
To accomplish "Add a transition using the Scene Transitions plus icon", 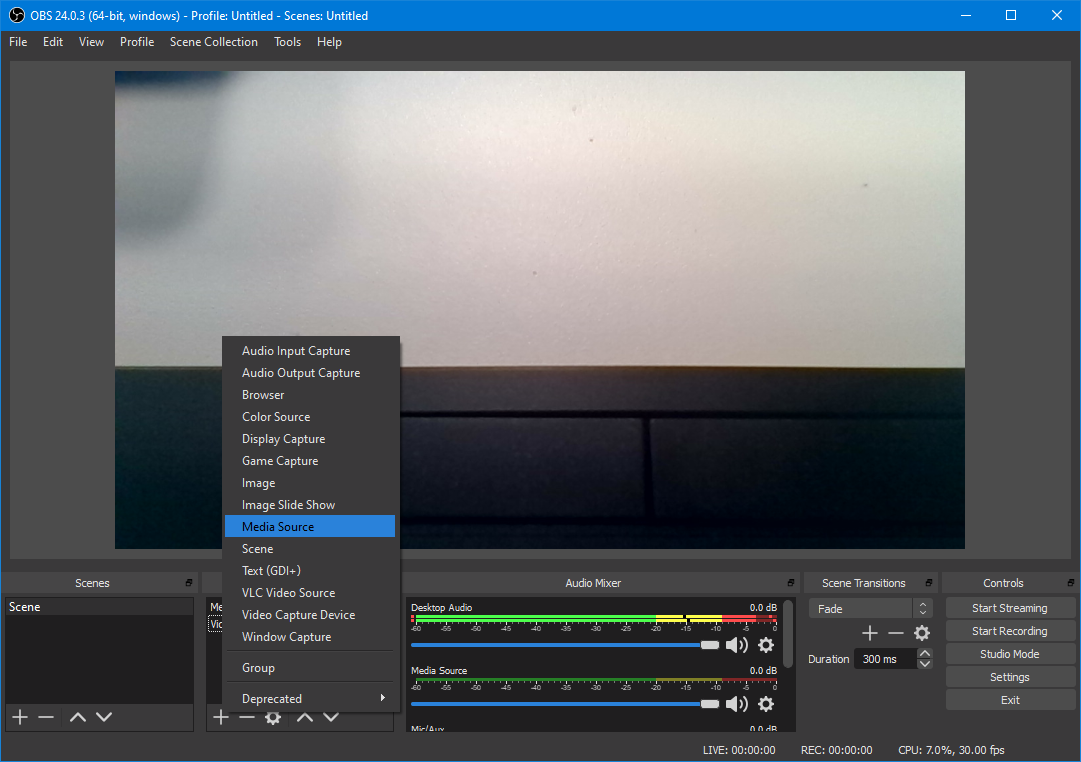I will [x=870, y=633].
